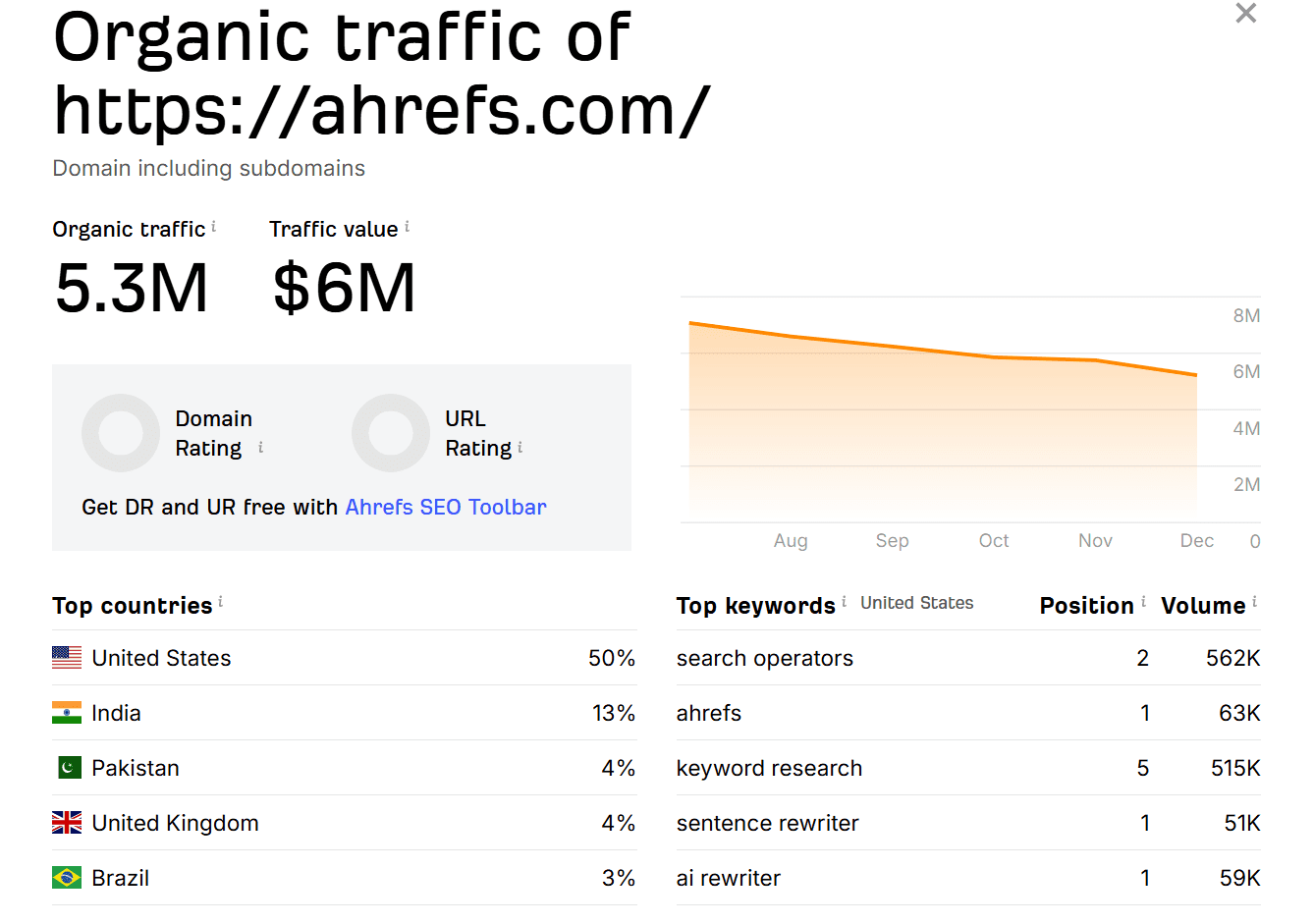1314x924 pixels.
Task: Click the Nov label on chart axis
Action: (x=1095, y=540)
